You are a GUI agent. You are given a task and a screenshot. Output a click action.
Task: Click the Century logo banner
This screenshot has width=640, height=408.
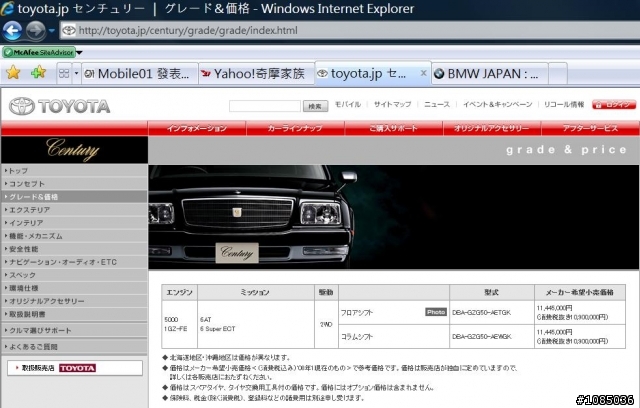[x=74, y=150]
